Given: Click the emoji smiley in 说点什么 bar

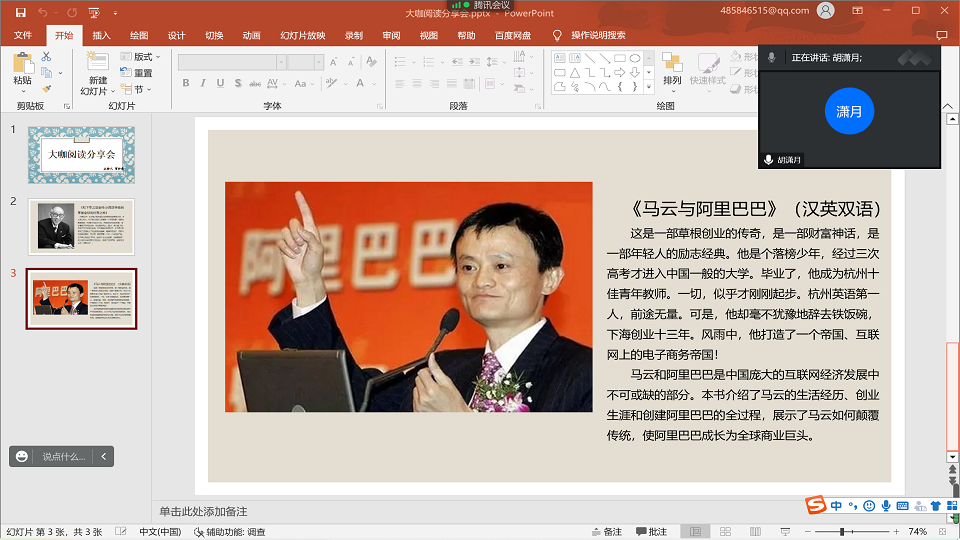Looking at the screenshot, I should tap(21, 456).
